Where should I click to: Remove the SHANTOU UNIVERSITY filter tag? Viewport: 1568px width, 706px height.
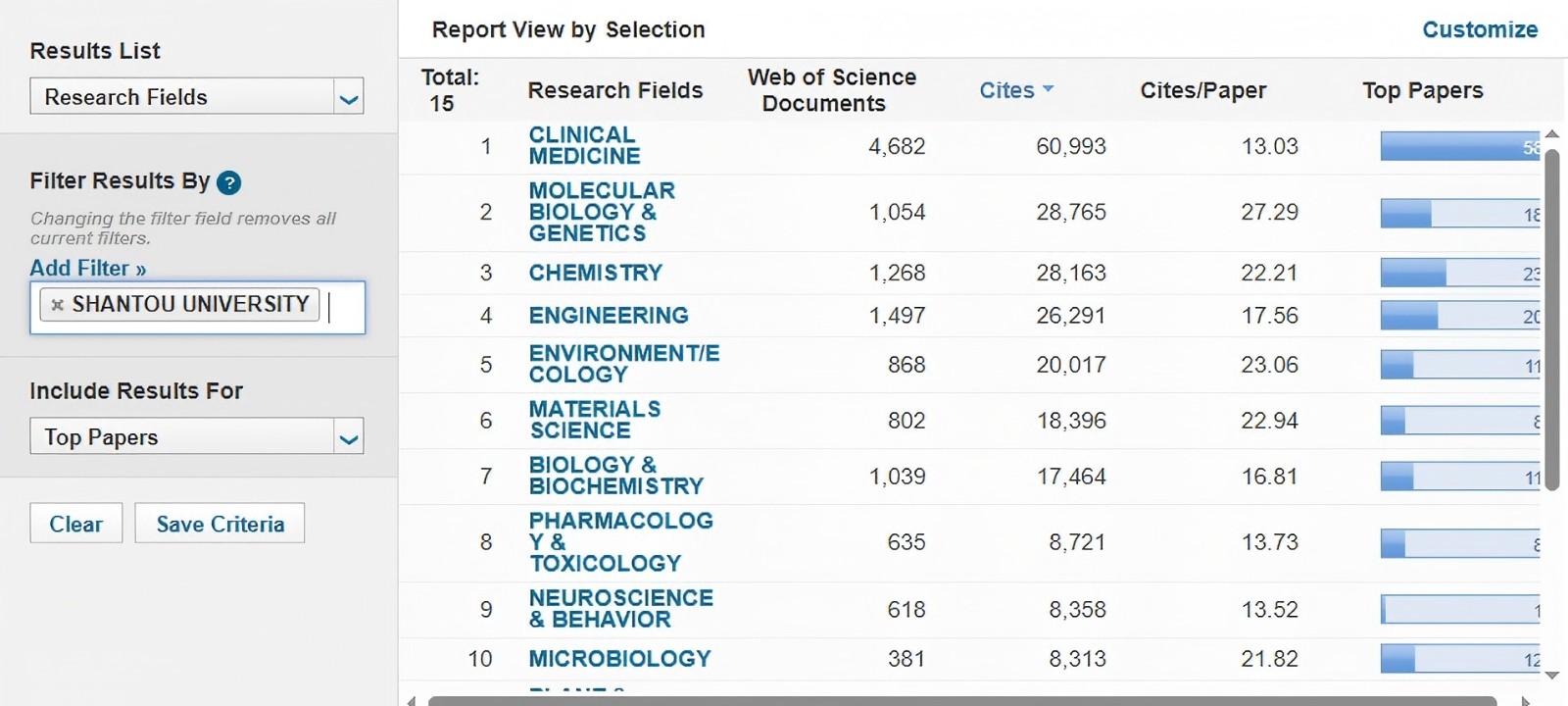58,305
